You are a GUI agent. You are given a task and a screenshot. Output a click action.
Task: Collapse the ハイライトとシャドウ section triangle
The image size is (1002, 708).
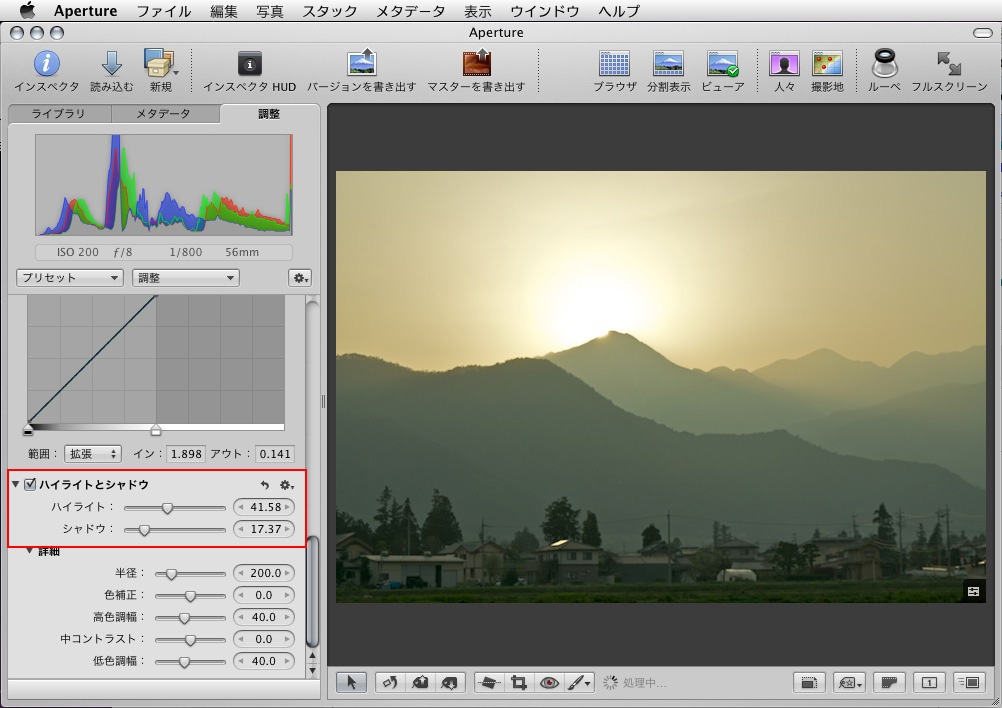tap(16, 485)
